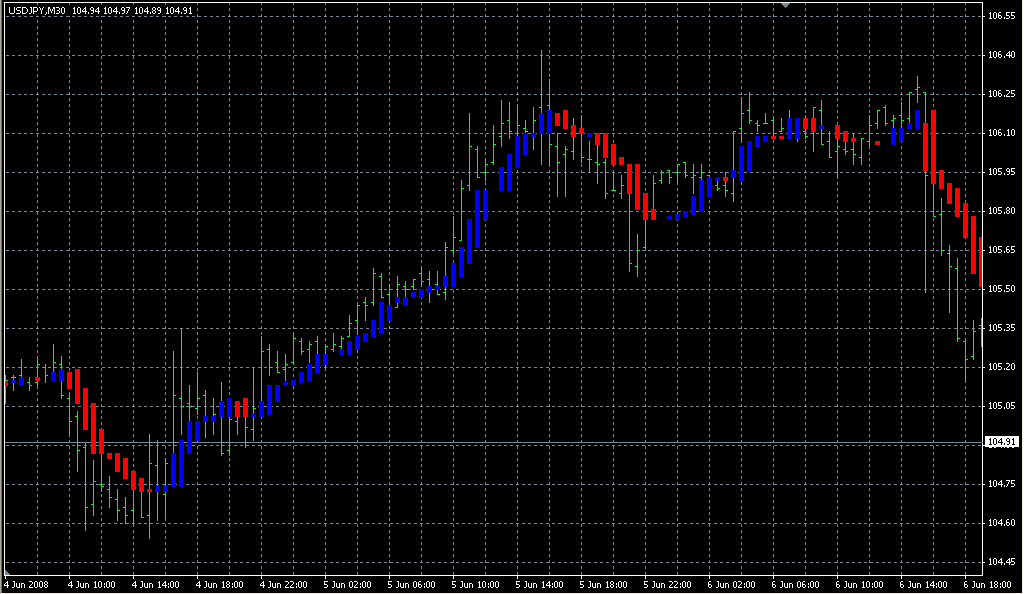Click the USDJPY,M30 chart title label
Viewport: 1024px width, 594px height.
tap(36, 11)
